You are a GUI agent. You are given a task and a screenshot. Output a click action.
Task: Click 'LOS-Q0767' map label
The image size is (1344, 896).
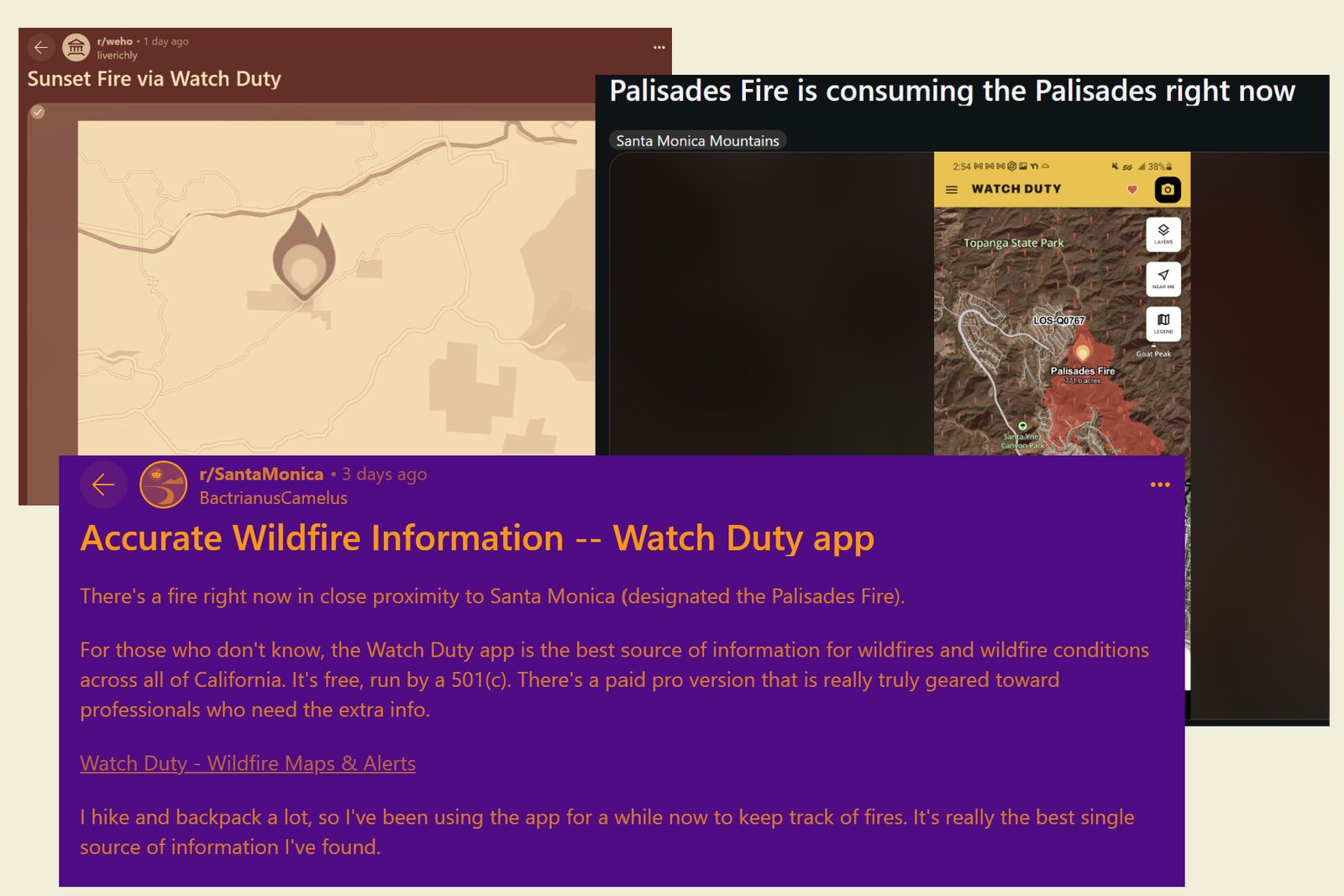pos(1058,321)
